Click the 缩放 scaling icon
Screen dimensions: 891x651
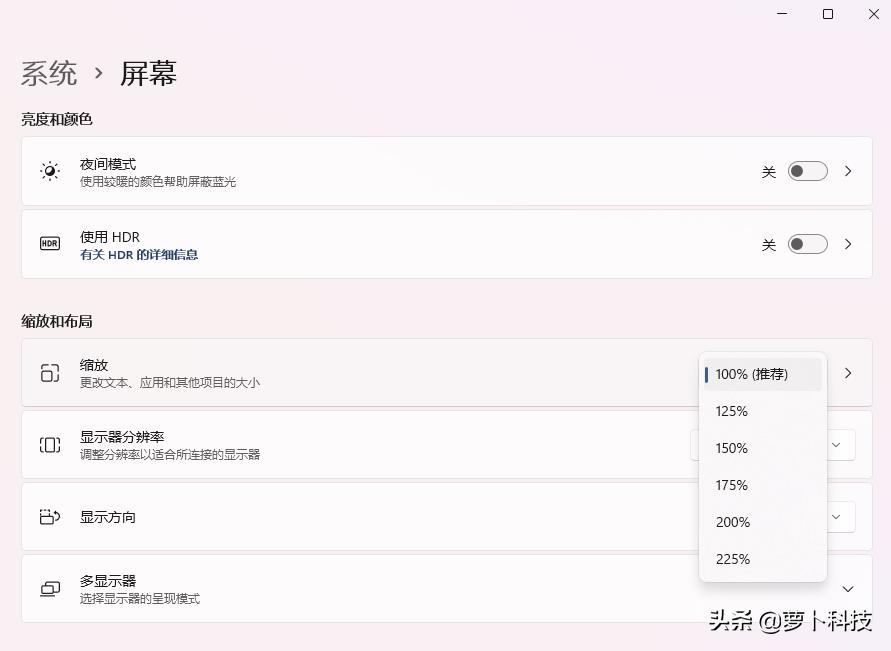[x=50, y=373]
